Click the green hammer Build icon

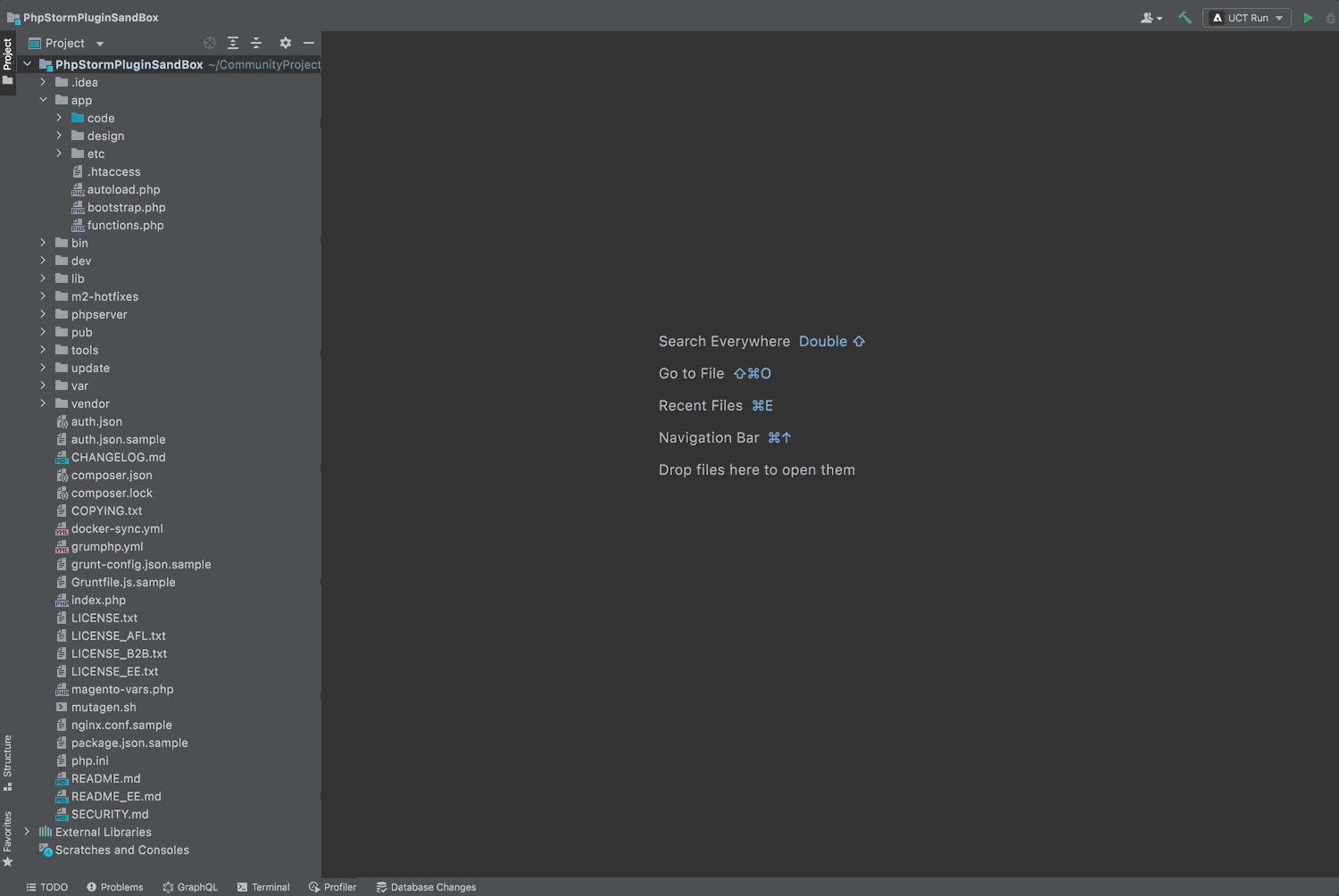1185,18
